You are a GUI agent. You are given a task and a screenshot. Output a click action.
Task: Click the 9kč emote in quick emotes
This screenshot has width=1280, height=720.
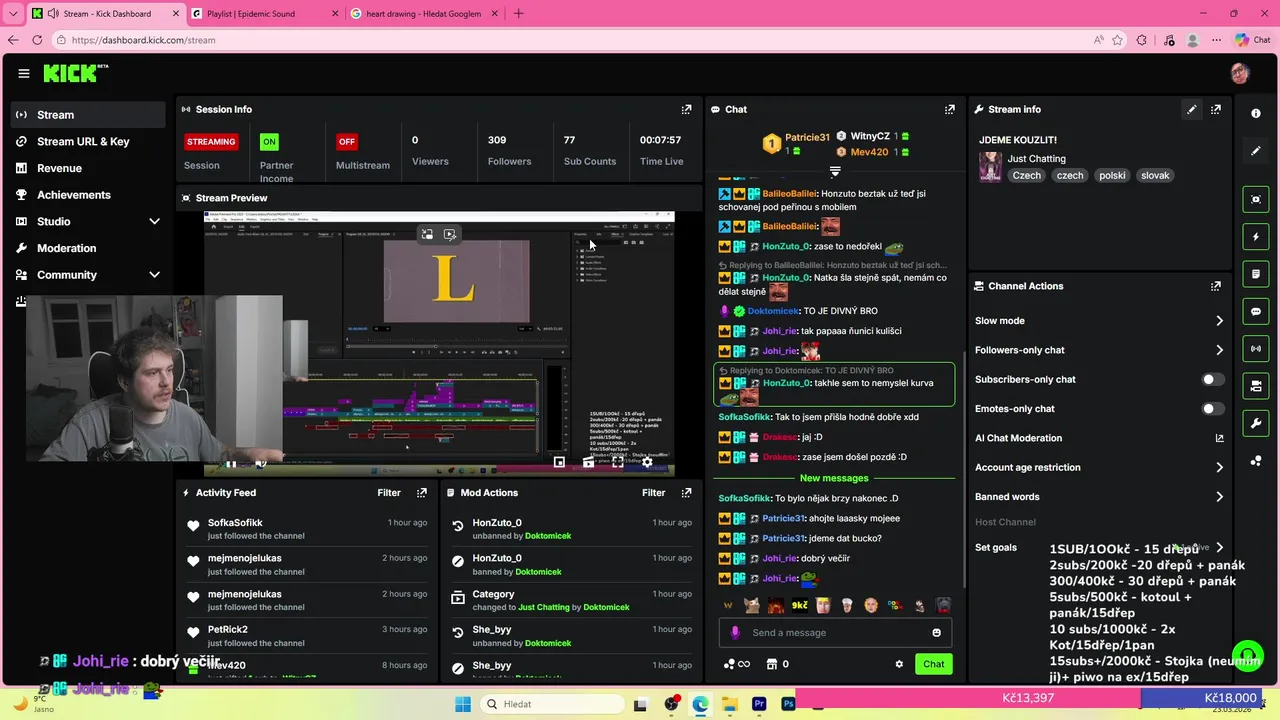coord(799,605)
